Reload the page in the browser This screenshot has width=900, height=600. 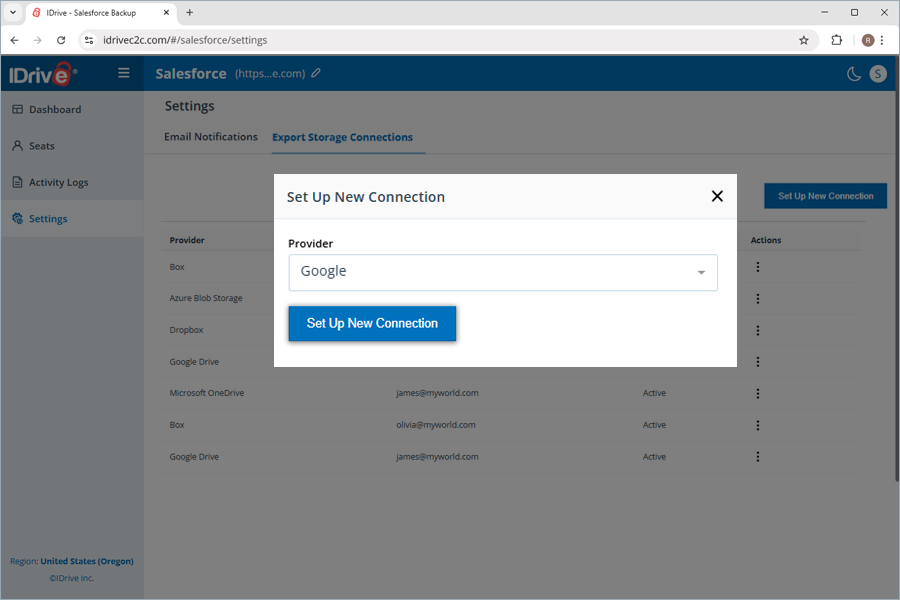[61, 40]
